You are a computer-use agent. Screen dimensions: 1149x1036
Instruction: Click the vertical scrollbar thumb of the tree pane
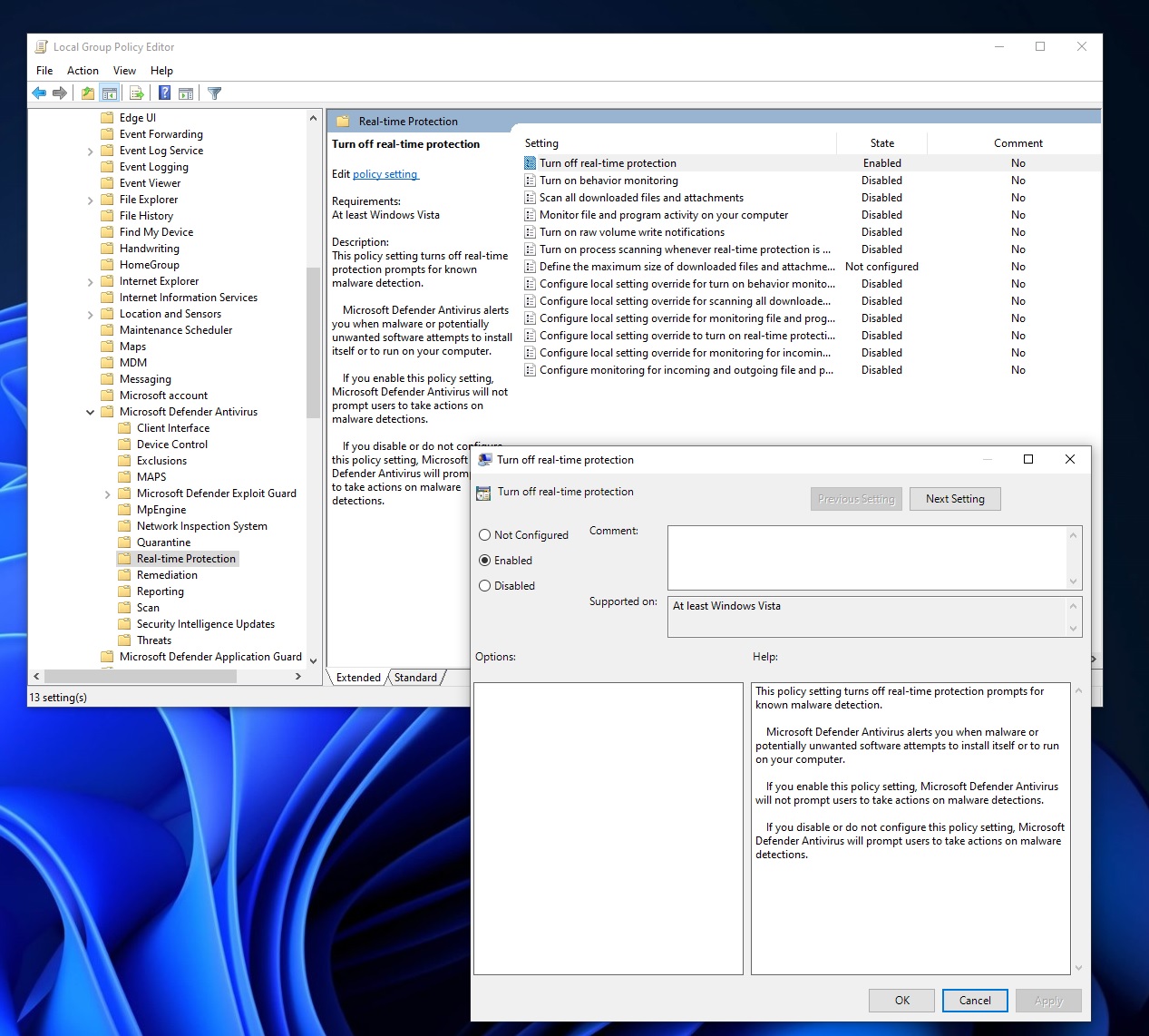(x=313, y=343)
